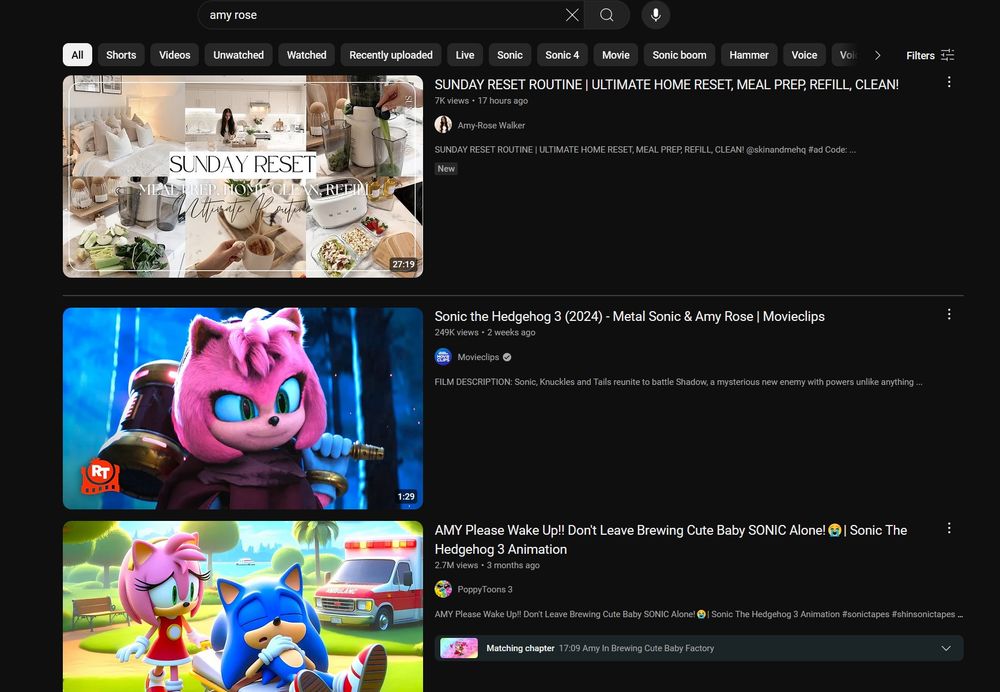This screenshot has width=1000, height=692.
Task: Select the Hammer filter chip
Action: pyautogui.click(x=749, y=55)
